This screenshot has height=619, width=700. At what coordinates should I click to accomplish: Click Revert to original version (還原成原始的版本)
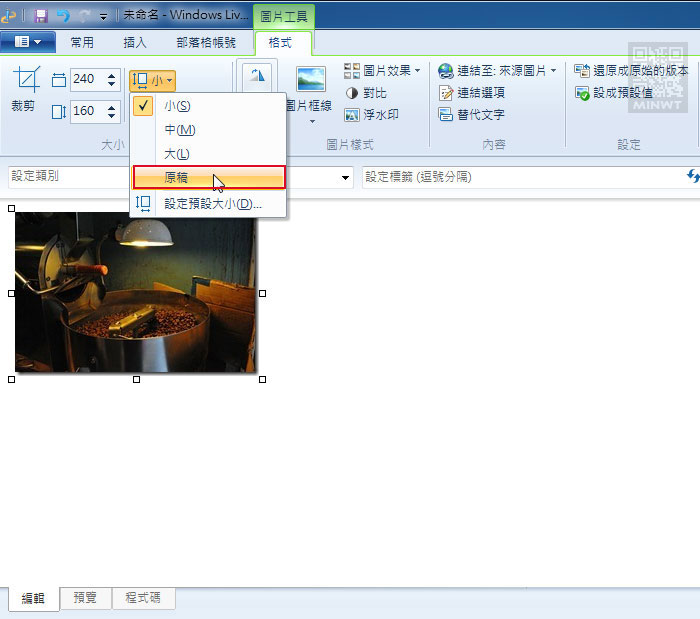pyautogui.click(x=631, y=71)
